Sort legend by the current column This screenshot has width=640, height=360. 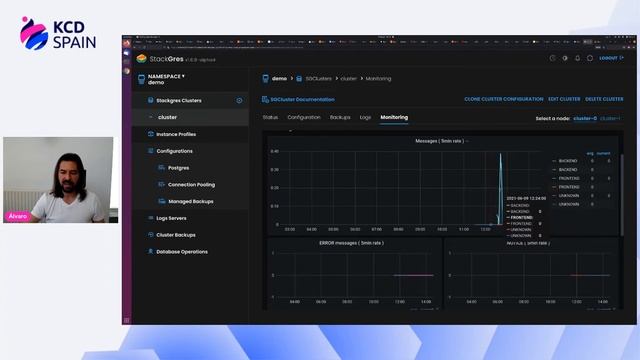(603, 153)
